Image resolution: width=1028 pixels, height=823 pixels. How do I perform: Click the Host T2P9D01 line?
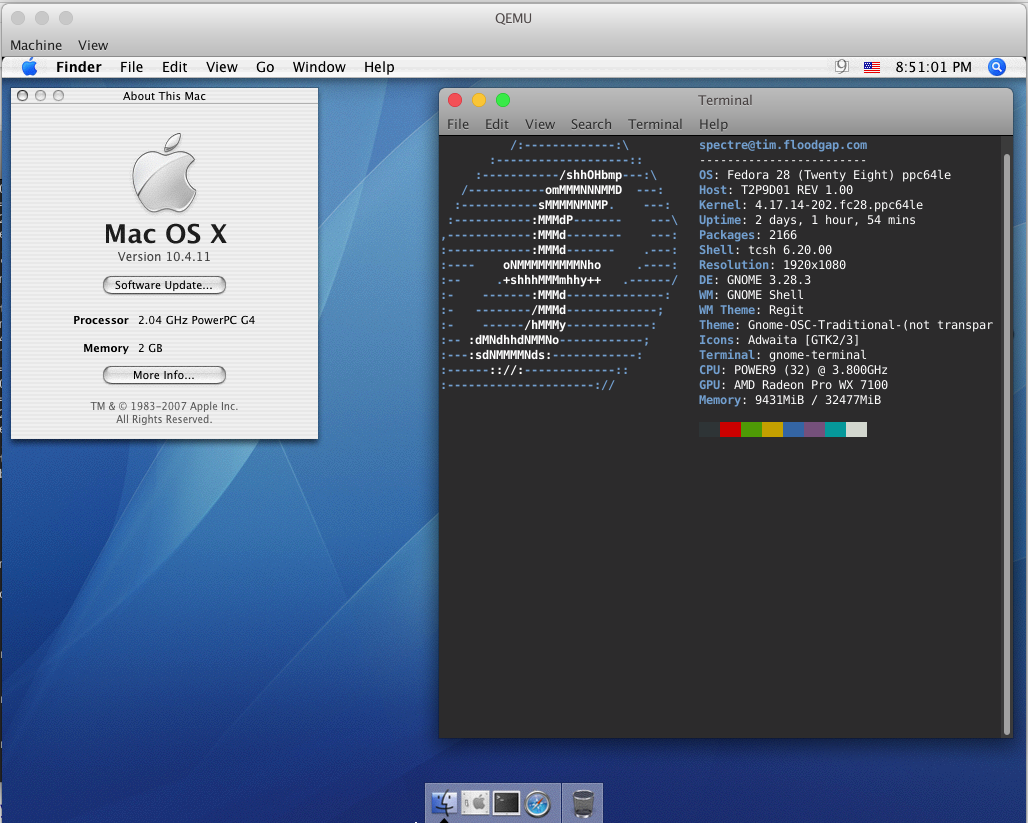click(x=776, y=190)
